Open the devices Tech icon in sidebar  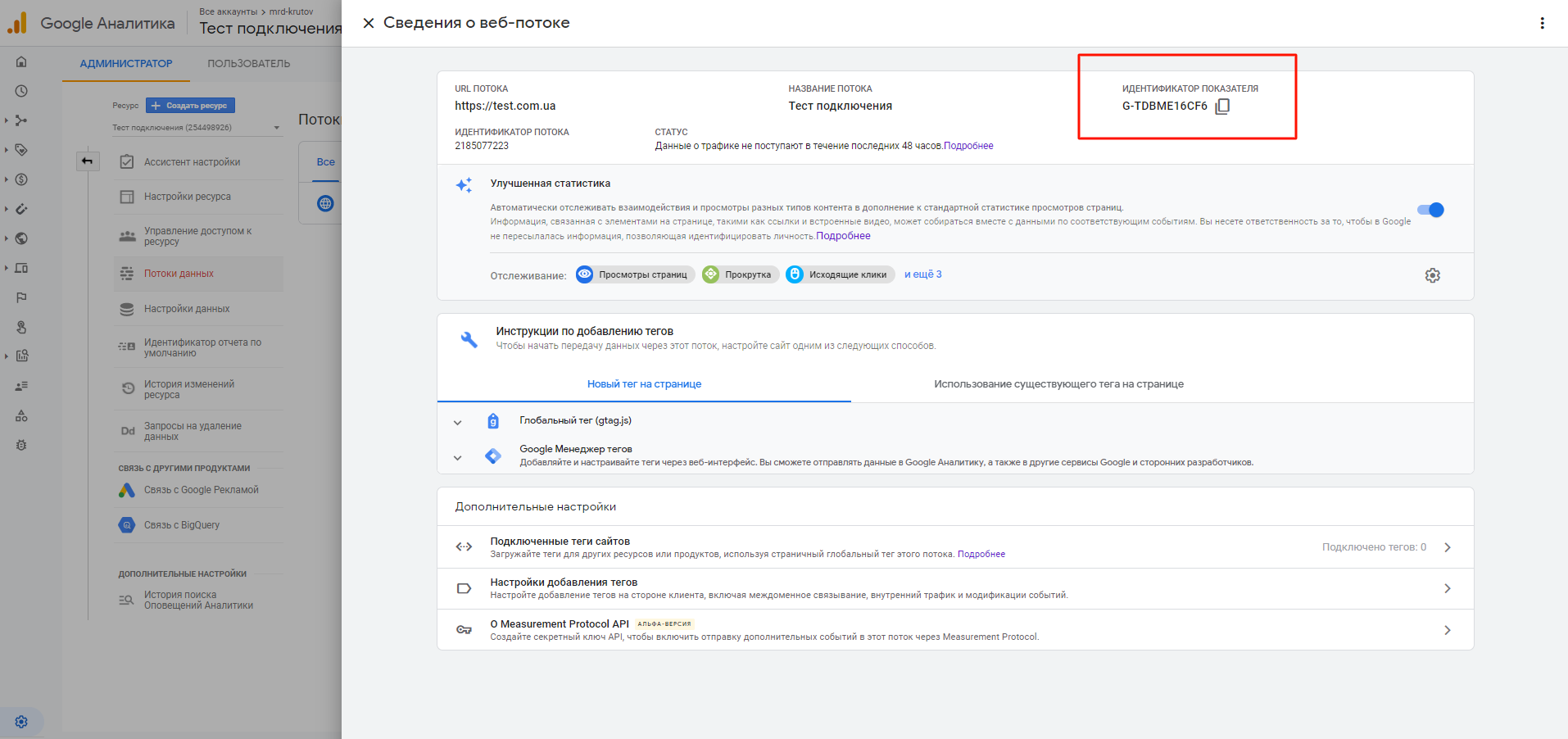pyautogui.click(x=21, y=268)
